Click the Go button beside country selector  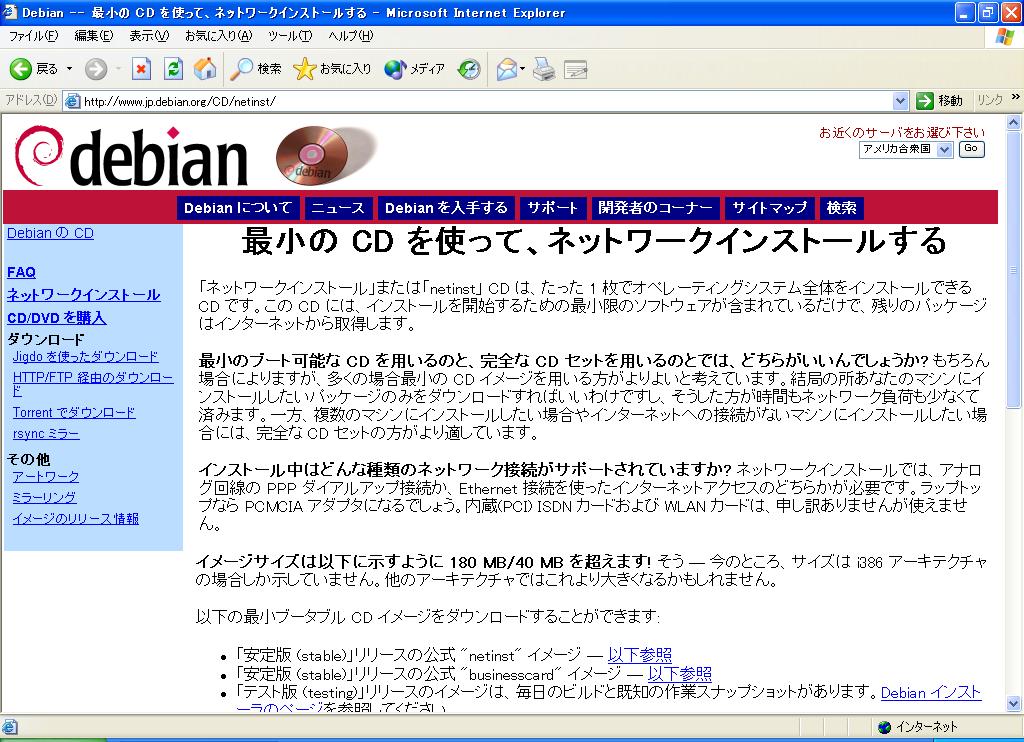(x=971, y=149)
